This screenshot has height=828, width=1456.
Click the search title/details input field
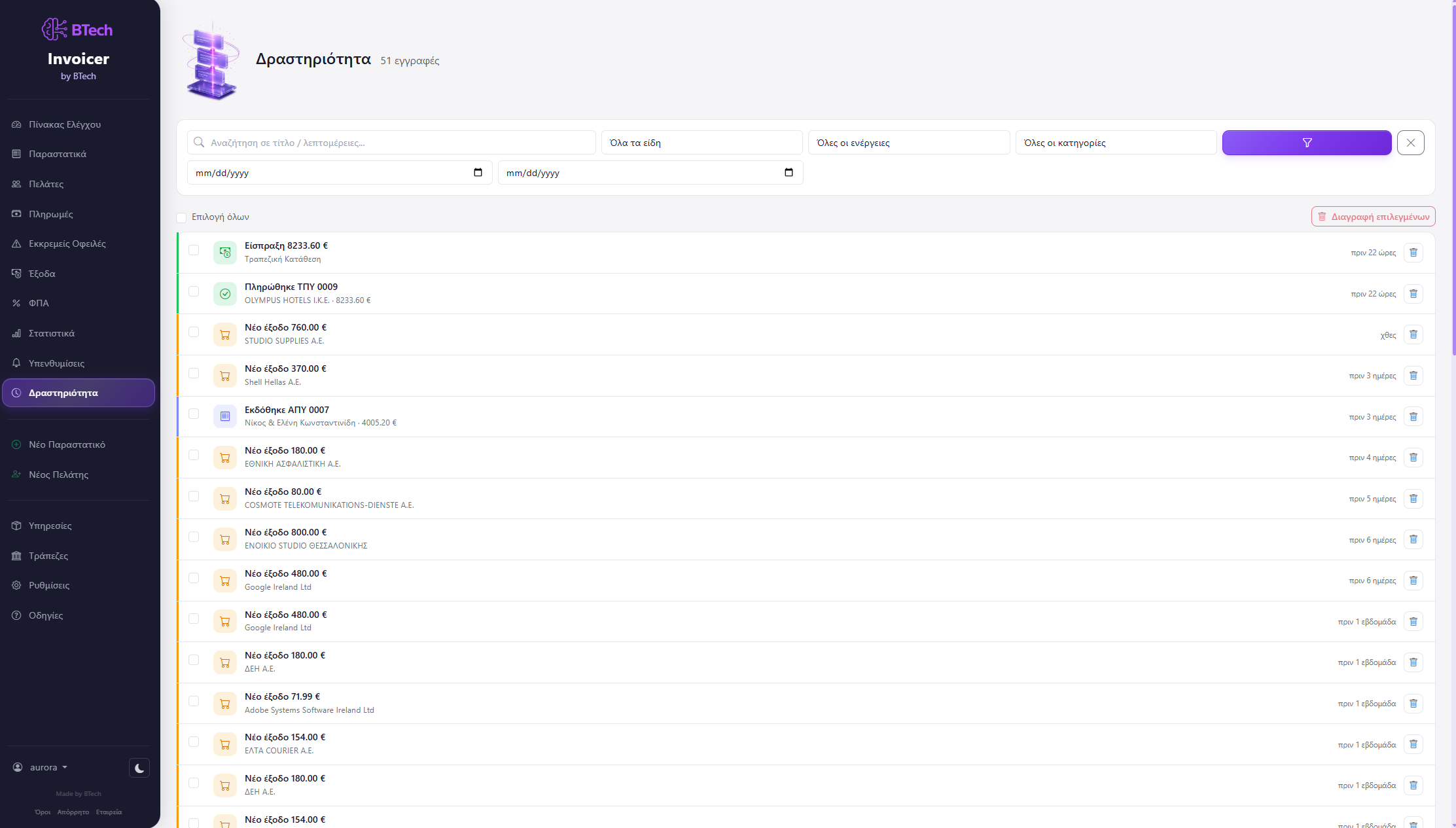(391, 143)
